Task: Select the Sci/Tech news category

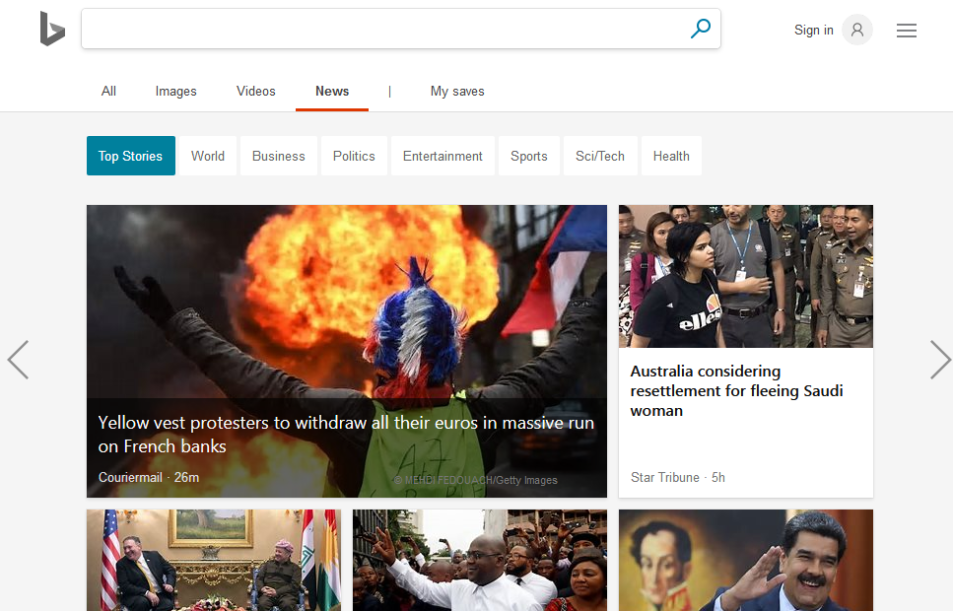Action: (x=600, y=156)
